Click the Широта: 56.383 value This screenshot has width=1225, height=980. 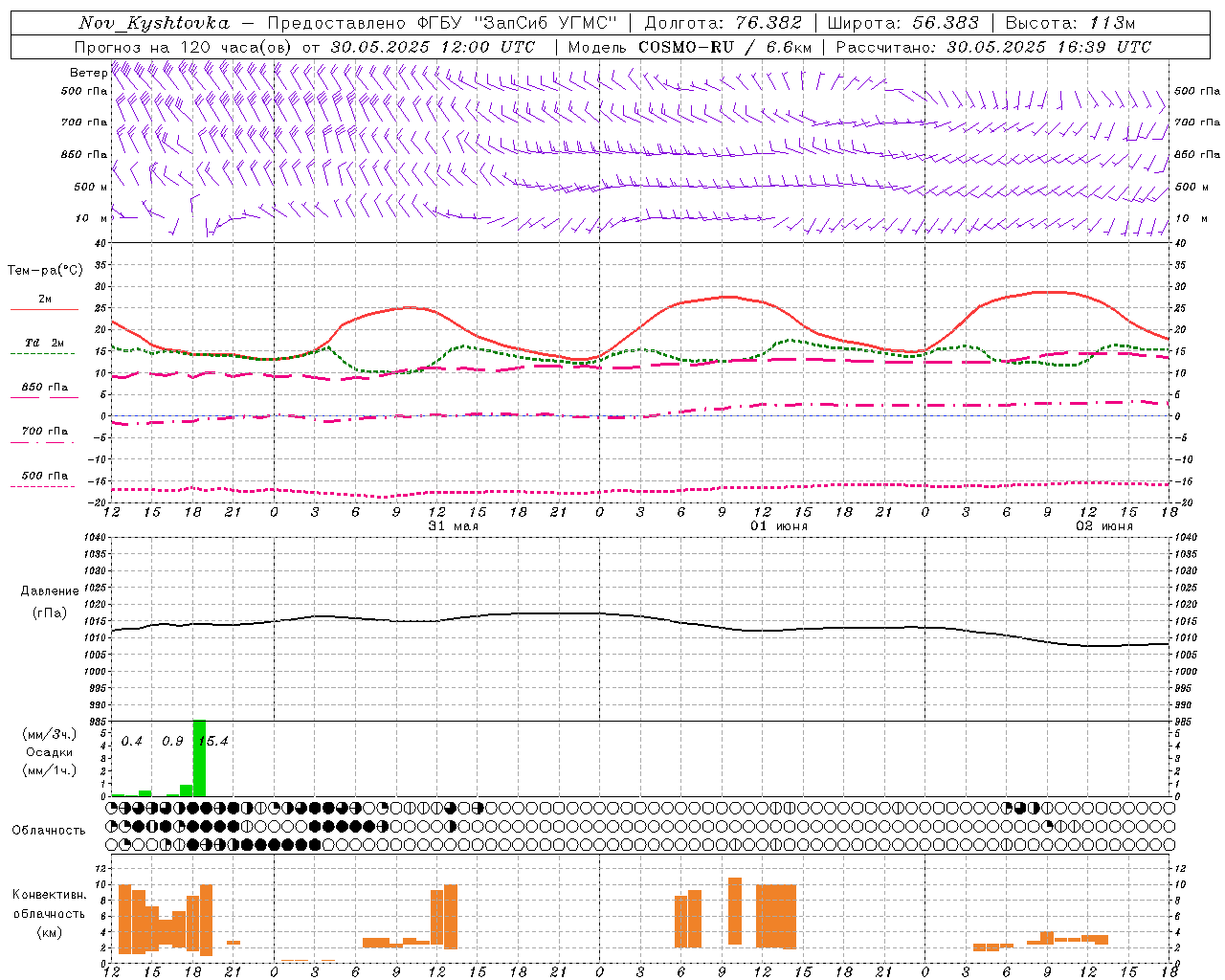[903, 23]
